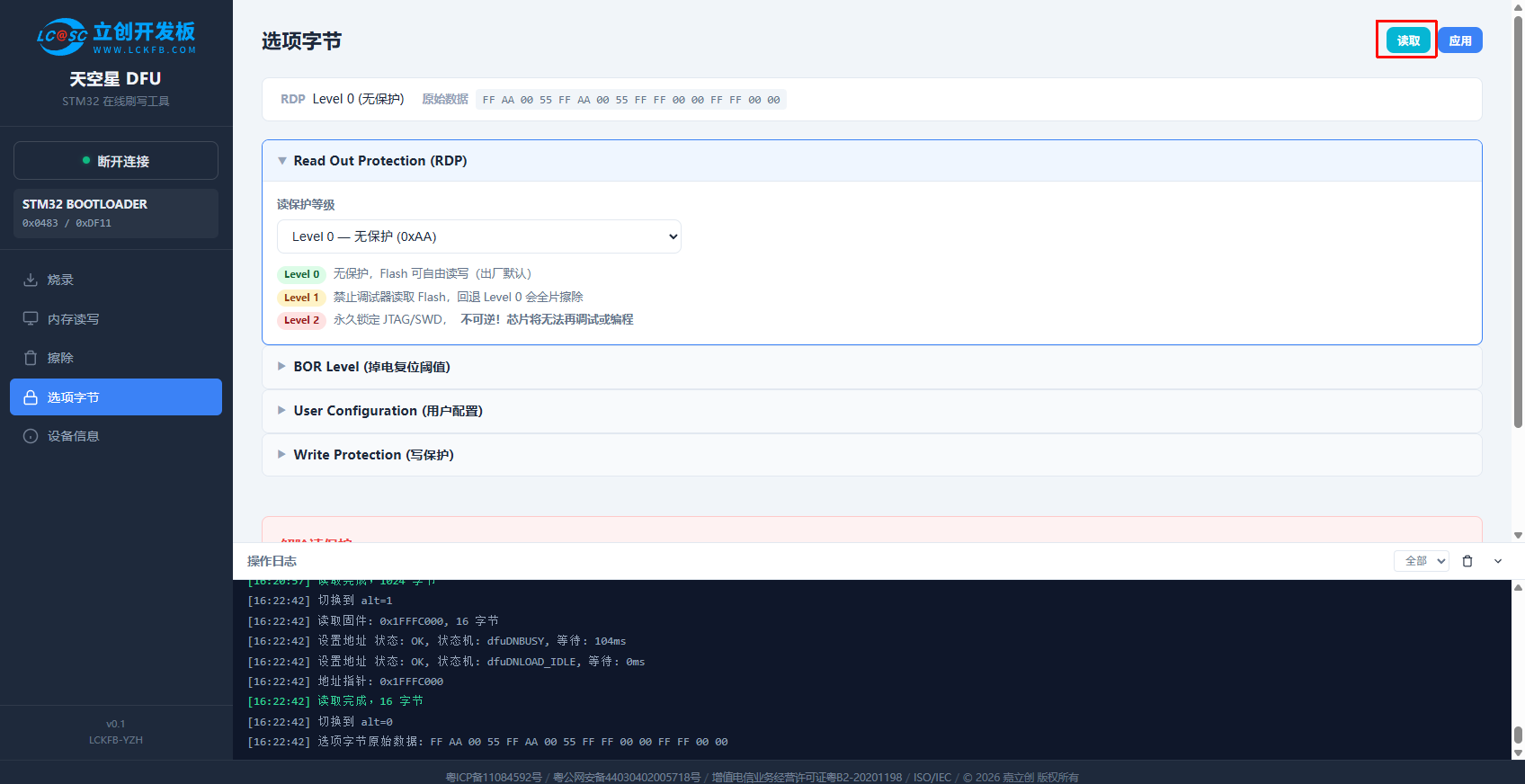
Task: Expand the Write Protection (写保护) section
Action: click(872, 455)
